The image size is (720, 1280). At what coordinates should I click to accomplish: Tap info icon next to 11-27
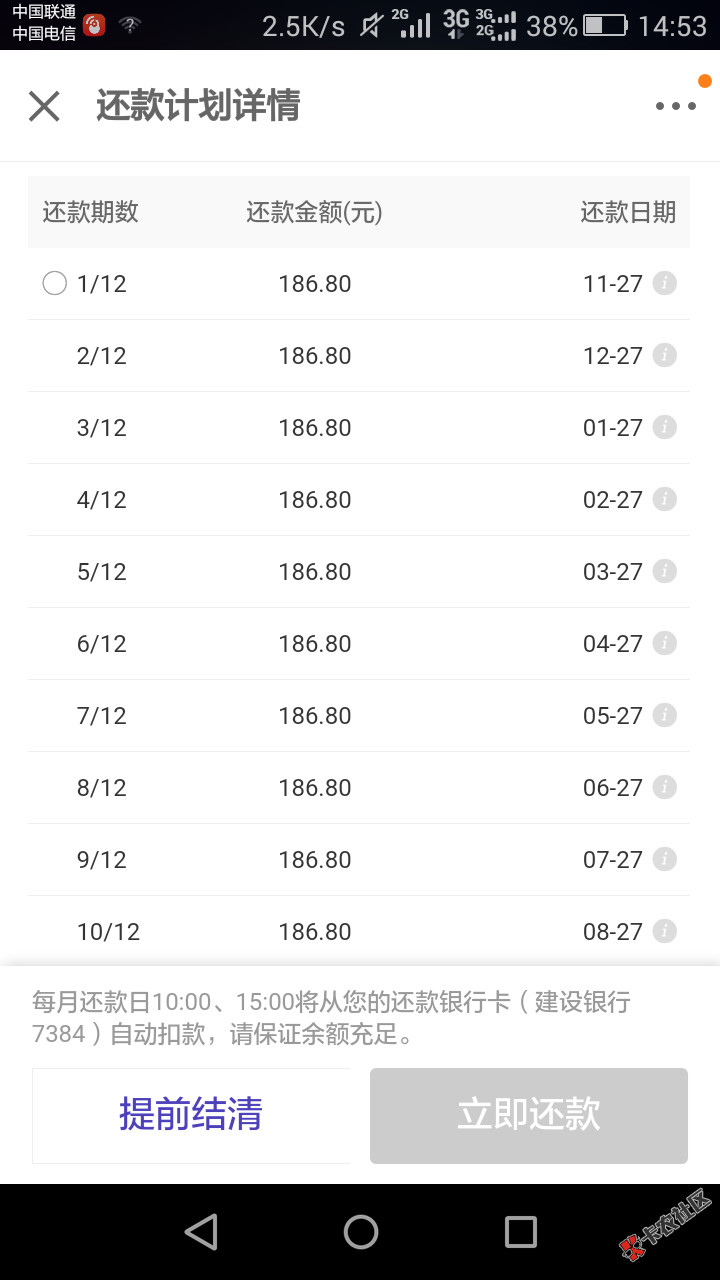[x=664, y=283]
